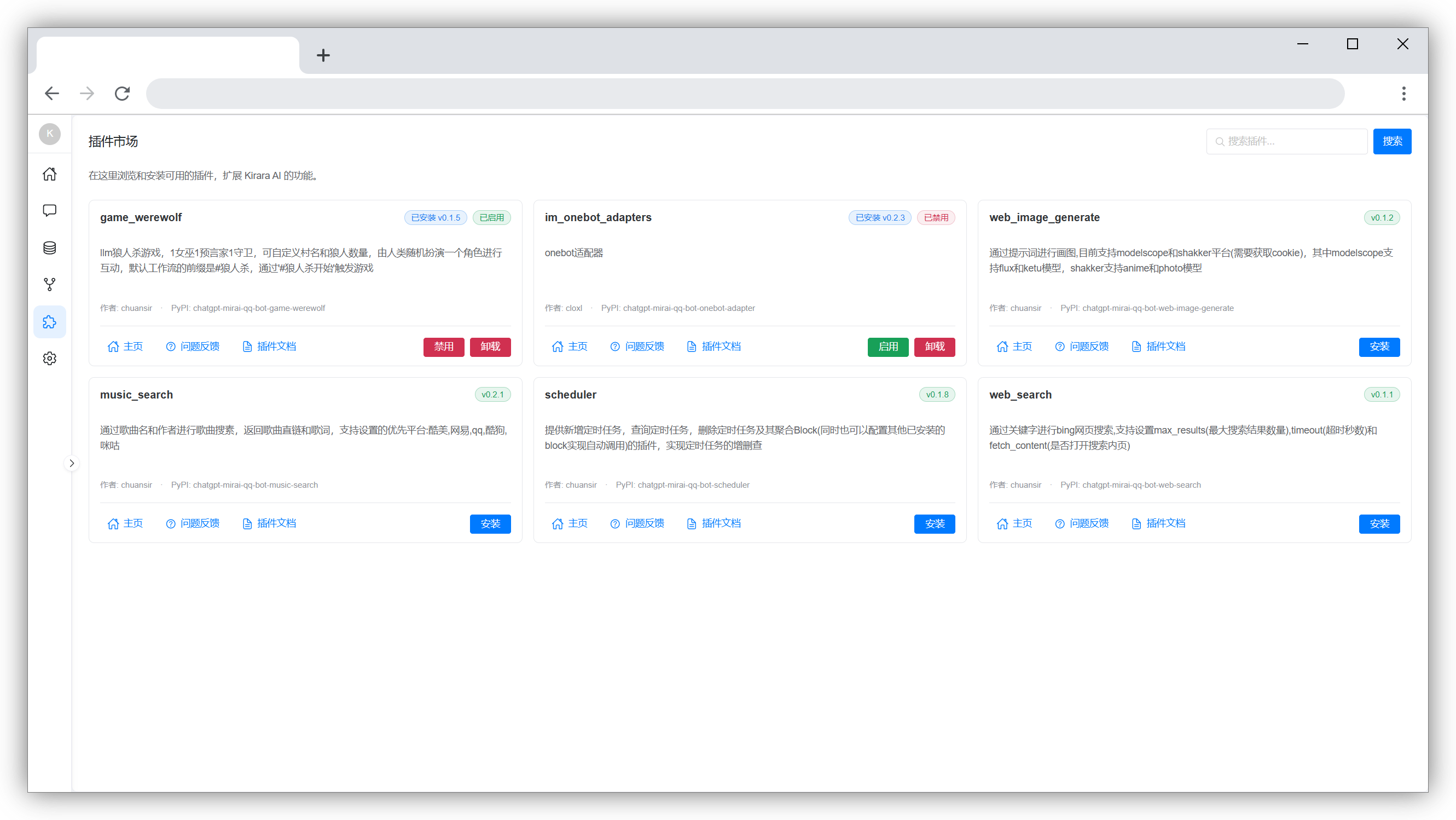This screenshot has width=1456, height=820.
Task: Open a new browser tab
Action: pyautogui.click(x=323, y=55)
